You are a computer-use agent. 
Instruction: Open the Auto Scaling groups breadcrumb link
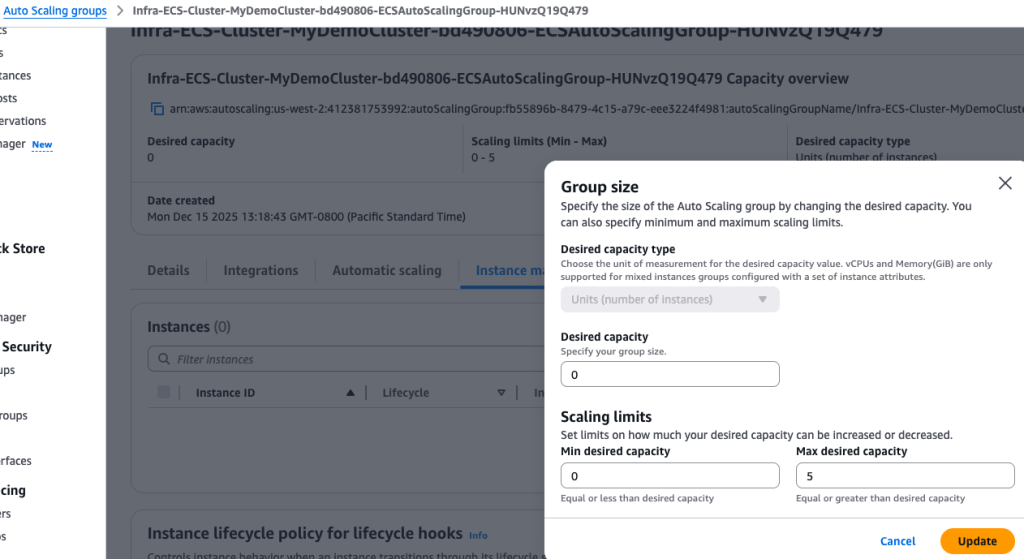56,10
